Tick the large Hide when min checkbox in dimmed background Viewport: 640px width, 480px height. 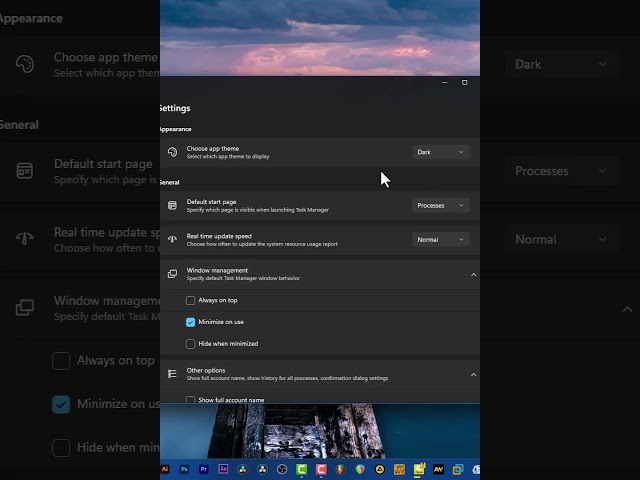point(61,448)
